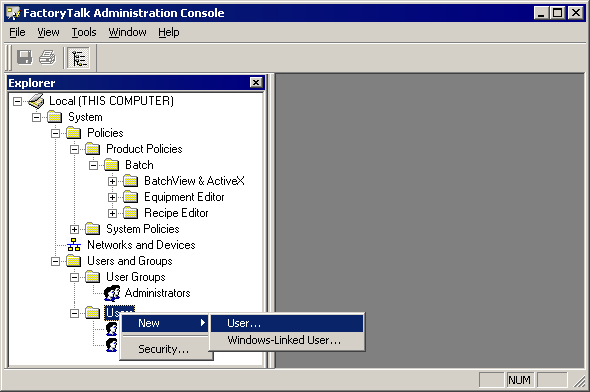590x392 pixels.
Task: Minimize the FactoryTalk Administration Console window
Action: tap(541, 13)
